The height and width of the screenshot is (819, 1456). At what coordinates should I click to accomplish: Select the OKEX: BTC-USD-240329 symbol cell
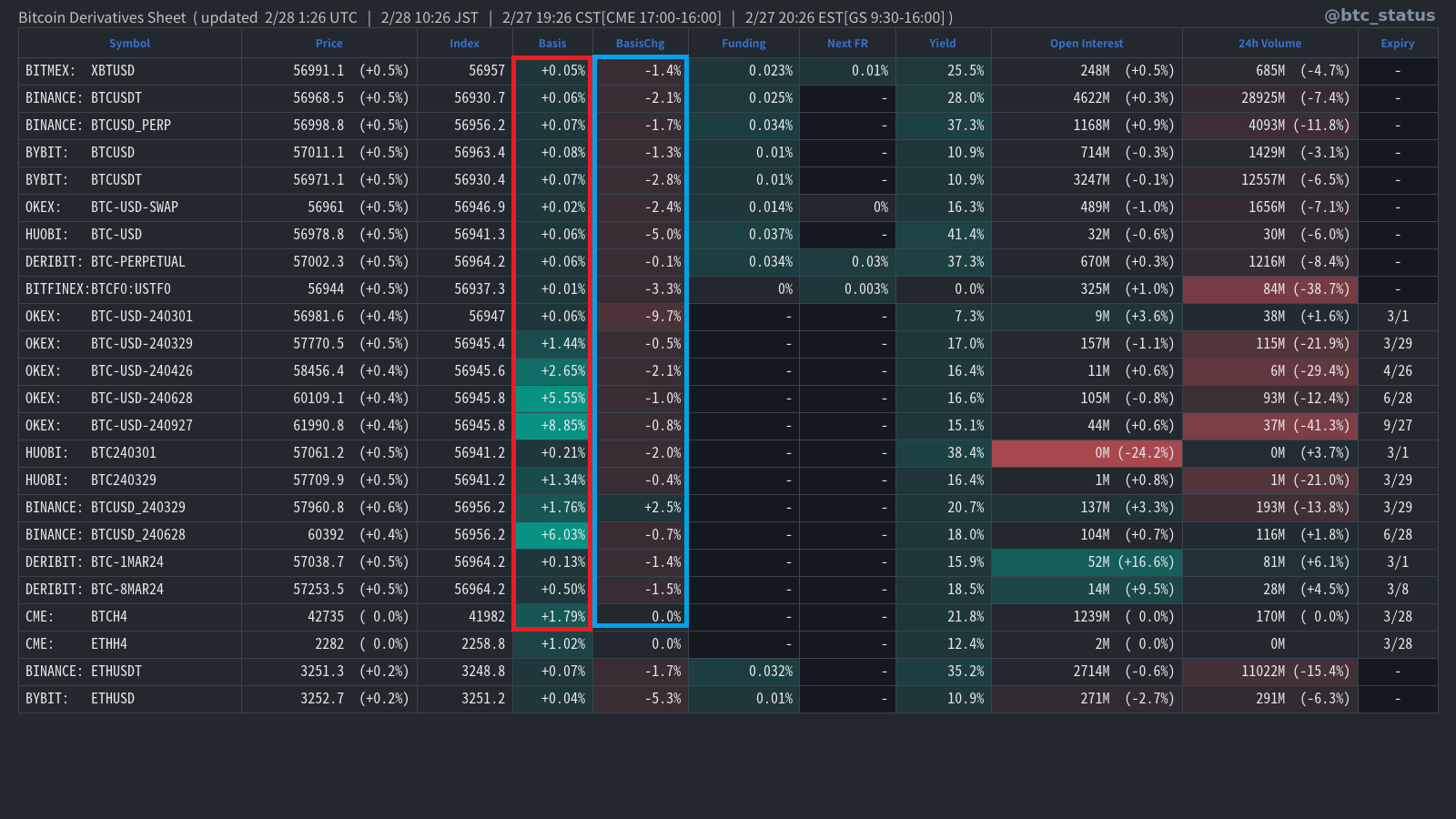130,344
